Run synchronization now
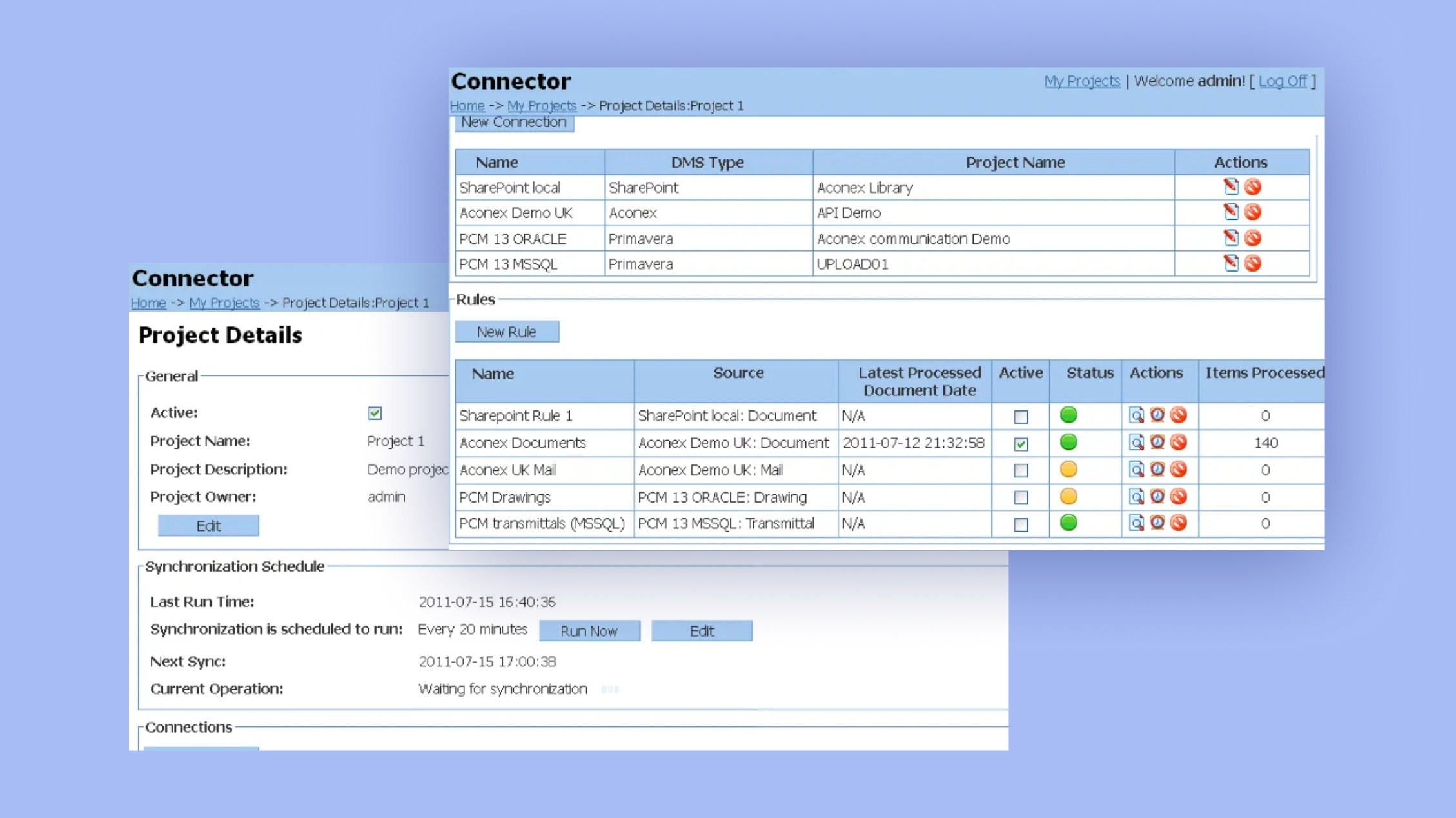The height and width of the screenshot is (818, 1456). pos(589,631)
